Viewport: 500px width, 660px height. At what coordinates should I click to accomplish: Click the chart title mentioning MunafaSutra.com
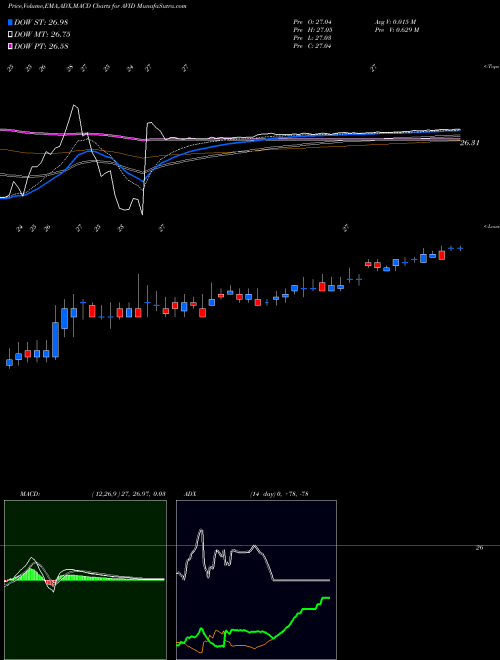[98, 7]
